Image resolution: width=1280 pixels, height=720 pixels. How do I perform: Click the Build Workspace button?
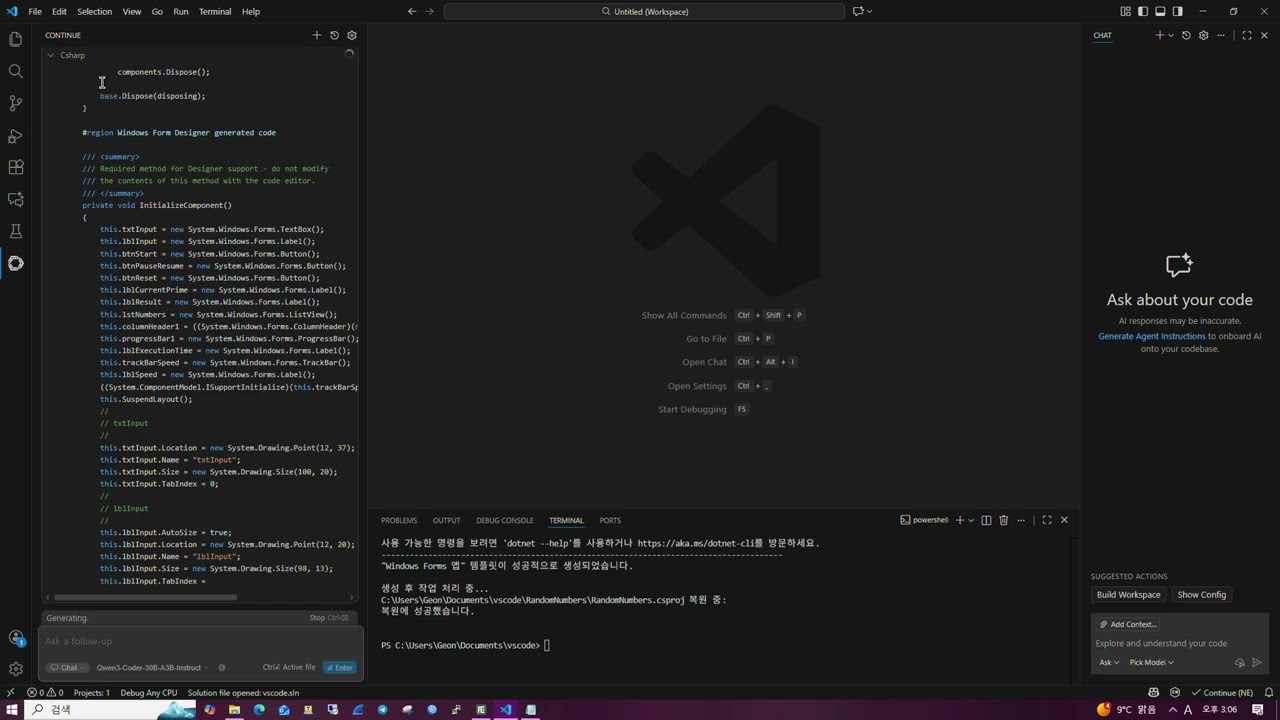click(x=1128, y=594)
